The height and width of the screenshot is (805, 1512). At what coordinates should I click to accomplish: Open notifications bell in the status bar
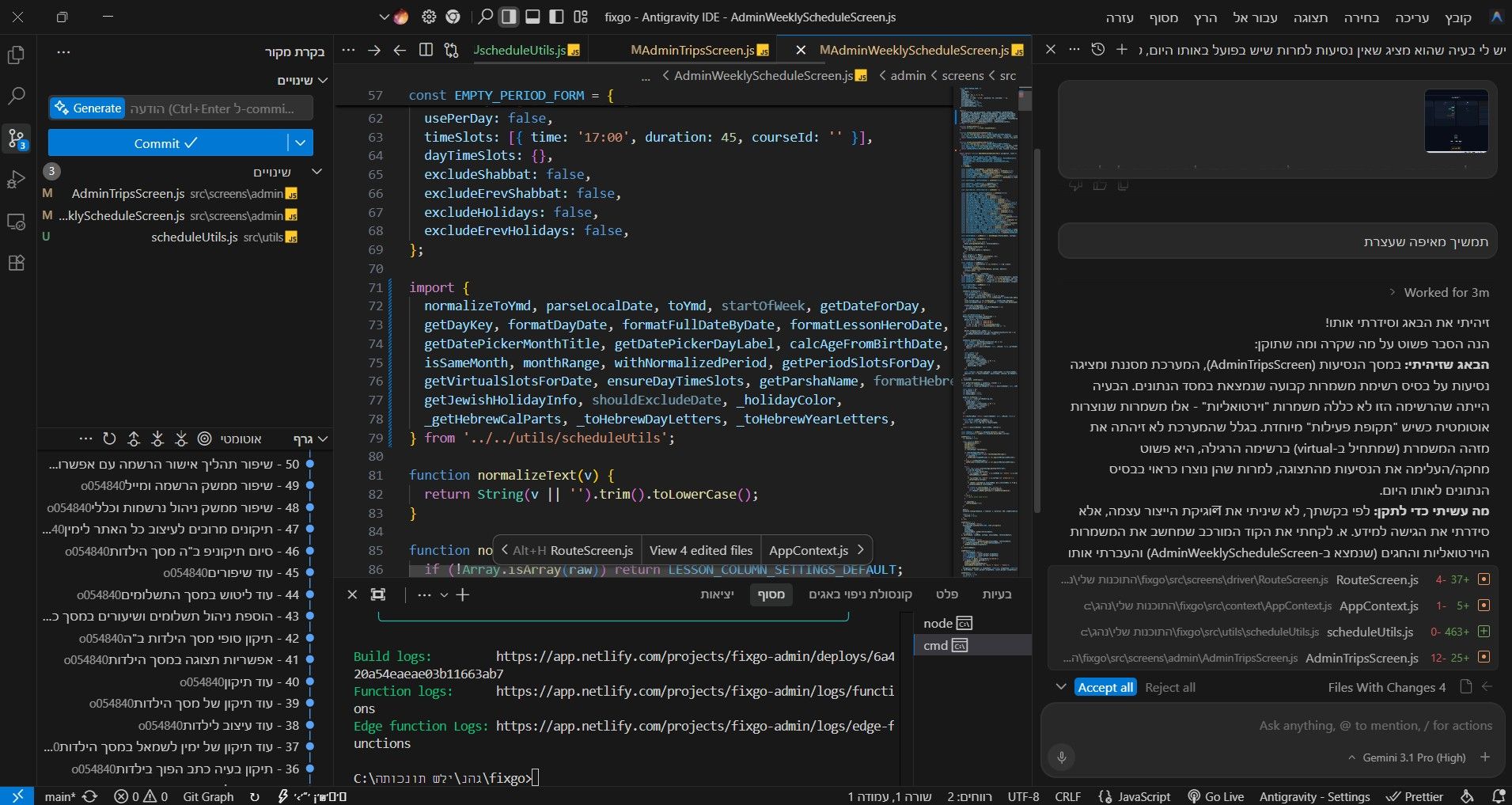click(x=1498, y=796)
